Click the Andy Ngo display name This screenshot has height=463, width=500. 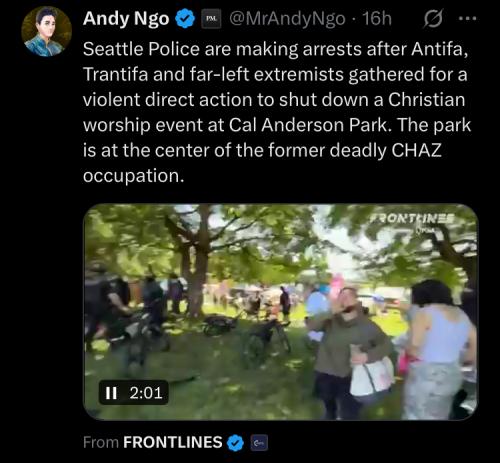[126, 19]
